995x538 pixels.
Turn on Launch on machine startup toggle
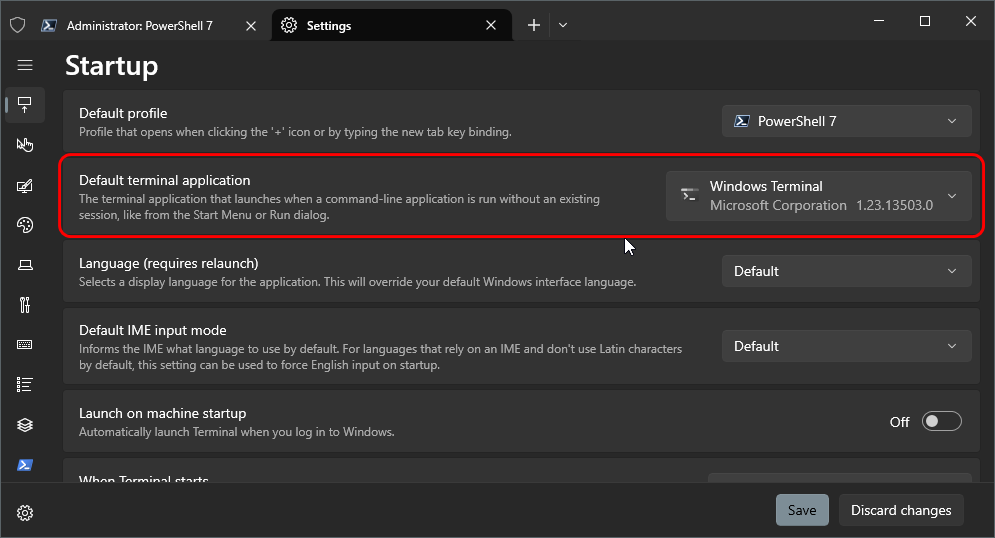[941, 422]
